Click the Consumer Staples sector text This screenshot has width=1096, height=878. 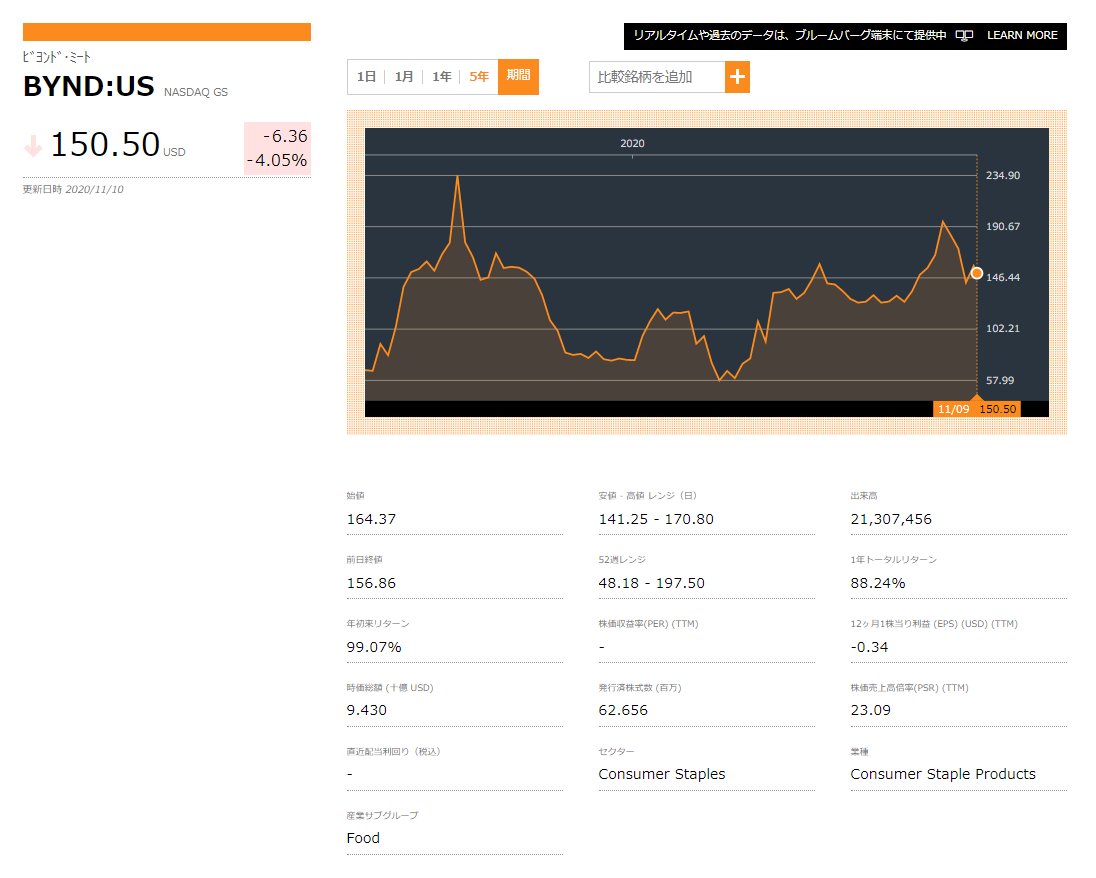(661, 775)
